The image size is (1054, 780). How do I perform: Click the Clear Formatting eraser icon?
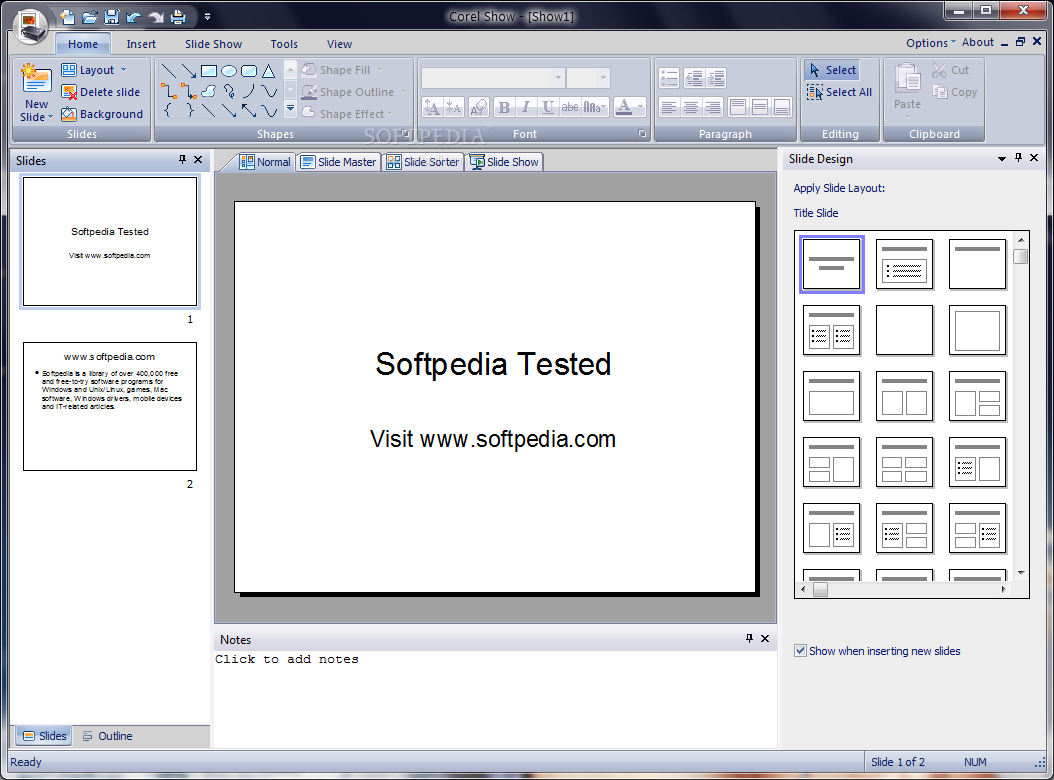click(x=479, y=108)
